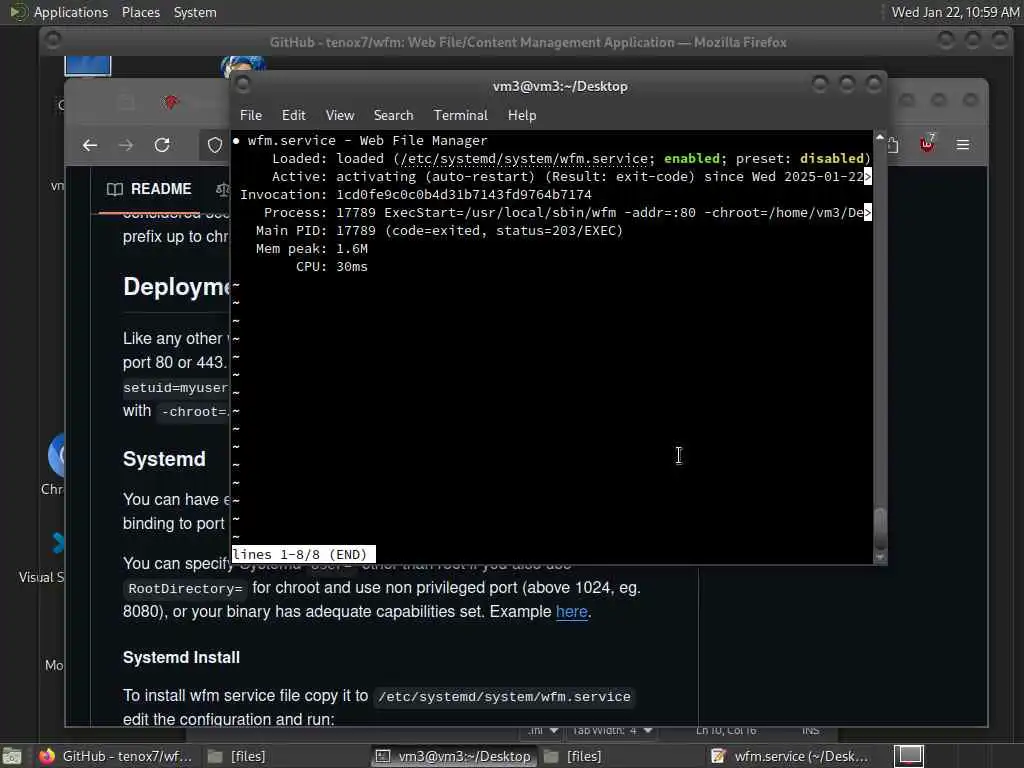
Task: Click the terminal icon in the taskbar entry
Action: (x=383, y=756)
